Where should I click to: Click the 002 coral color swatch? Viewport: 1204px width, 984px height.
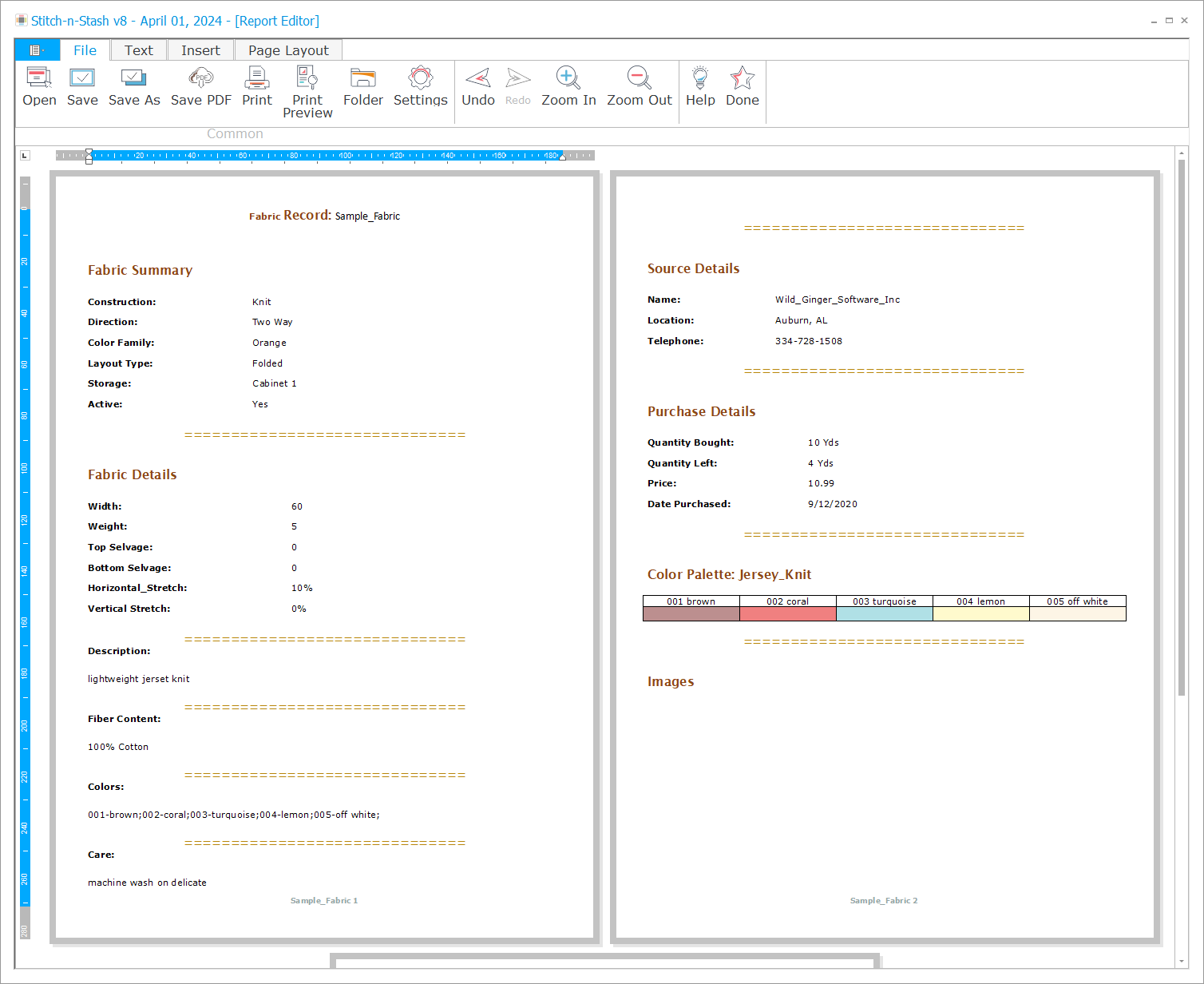(x=787, y=613)
